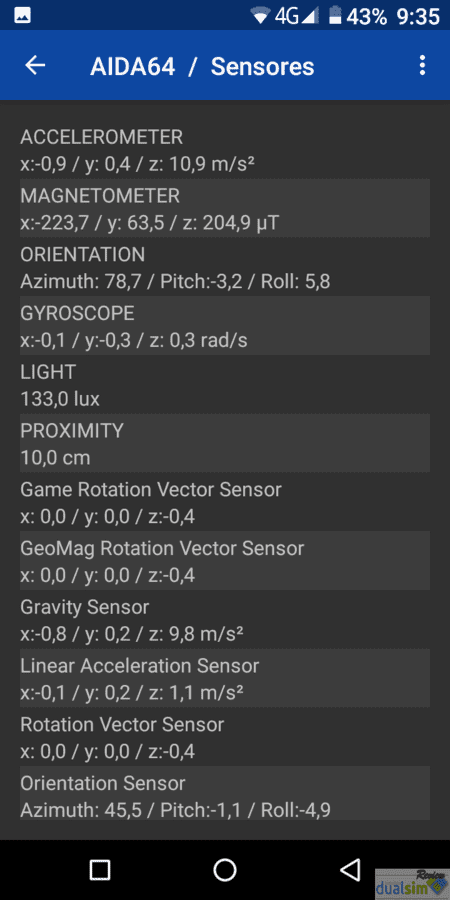
Task: Tap the Wi-Fi status icon
Action: 261,16
